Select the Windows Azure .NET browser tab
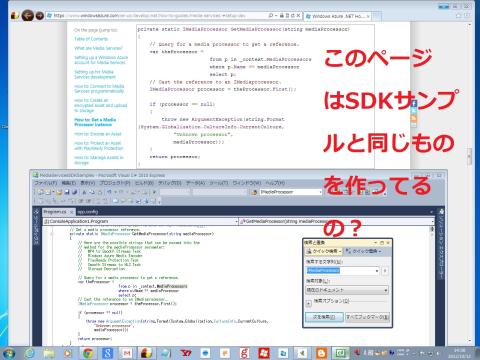480x360 pixels. click(x=337, y=16)
